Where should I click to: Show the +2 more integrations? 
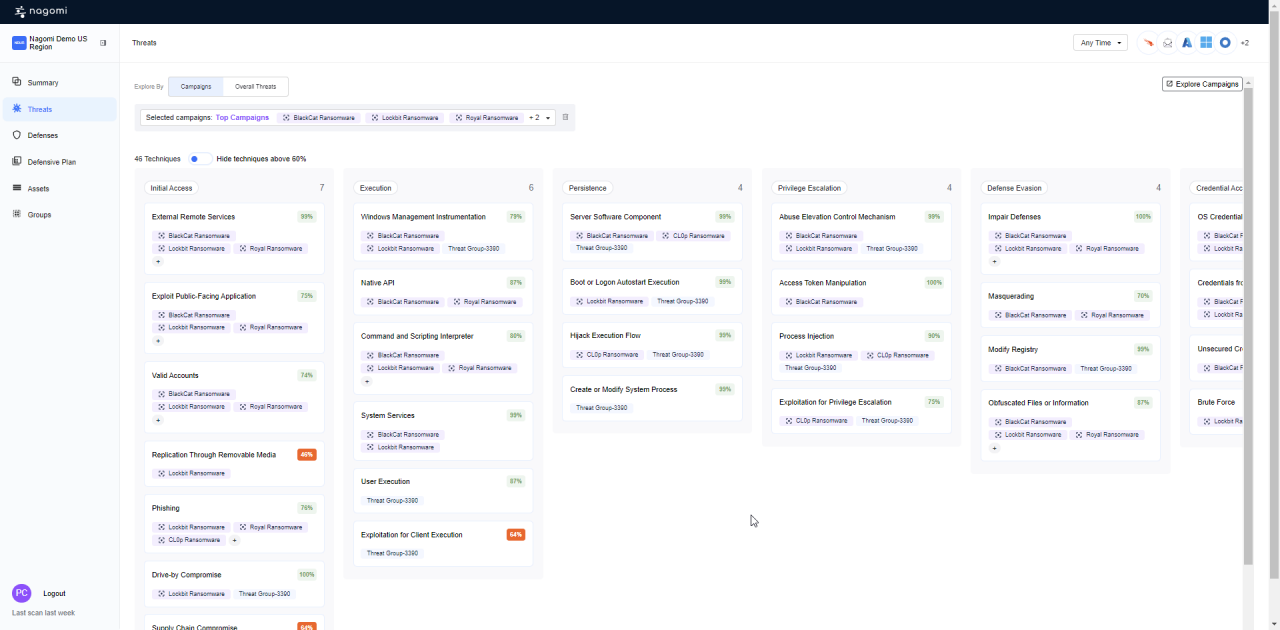pos(1245,43)
